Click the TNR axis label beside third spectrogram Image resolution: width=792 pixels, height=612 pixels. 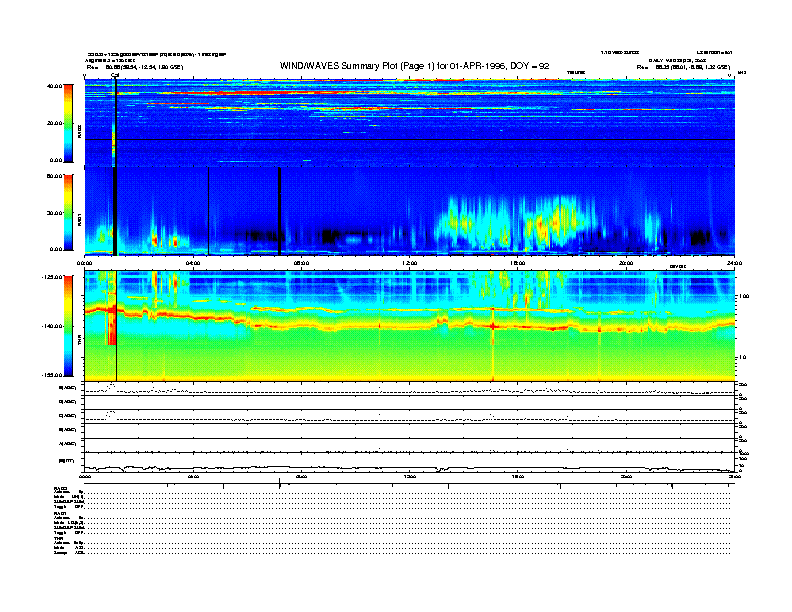pos(79,341)
